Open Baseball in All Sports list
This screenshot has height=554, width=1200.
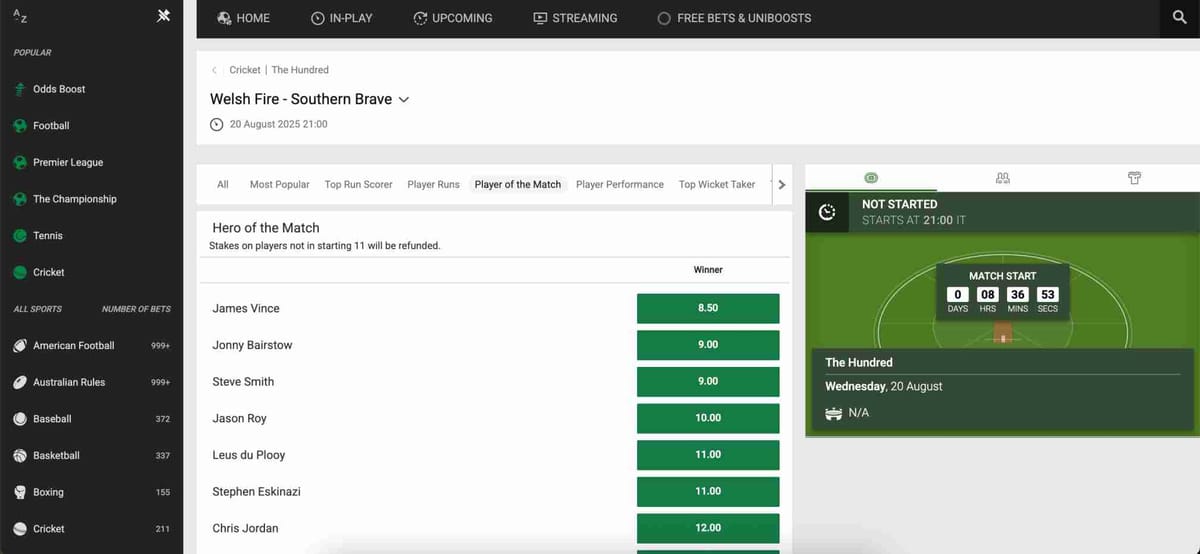pos(52,419)
